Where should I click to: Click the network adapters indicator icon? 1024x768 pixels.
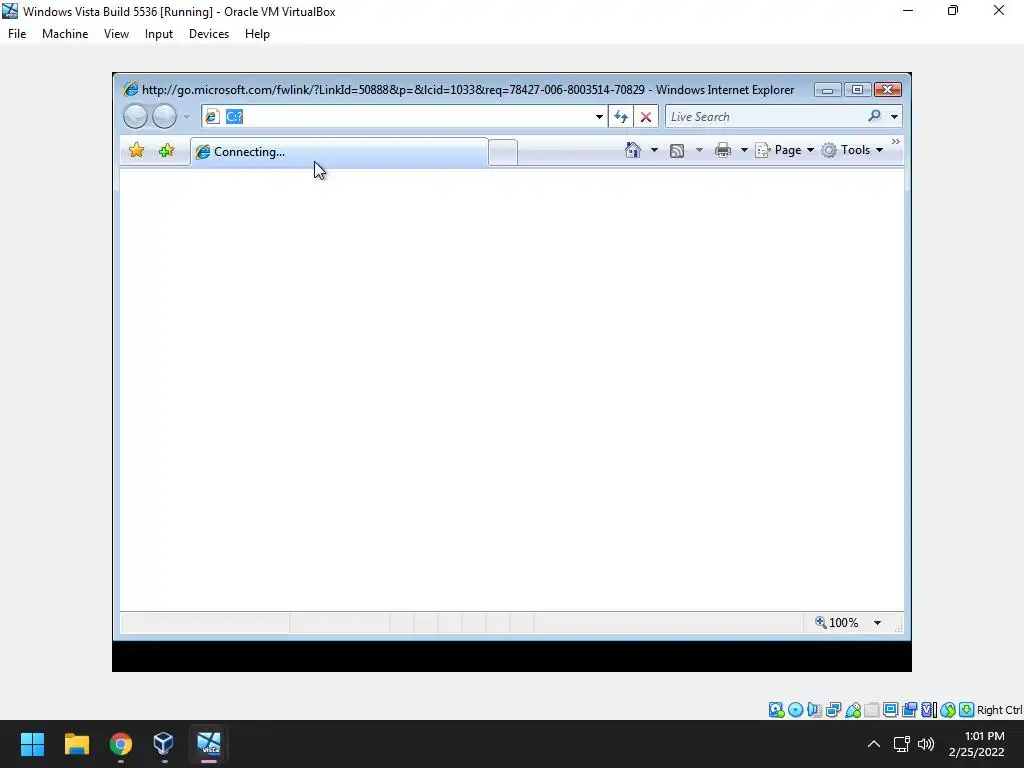pyautogui.click(x=833, y=710)
